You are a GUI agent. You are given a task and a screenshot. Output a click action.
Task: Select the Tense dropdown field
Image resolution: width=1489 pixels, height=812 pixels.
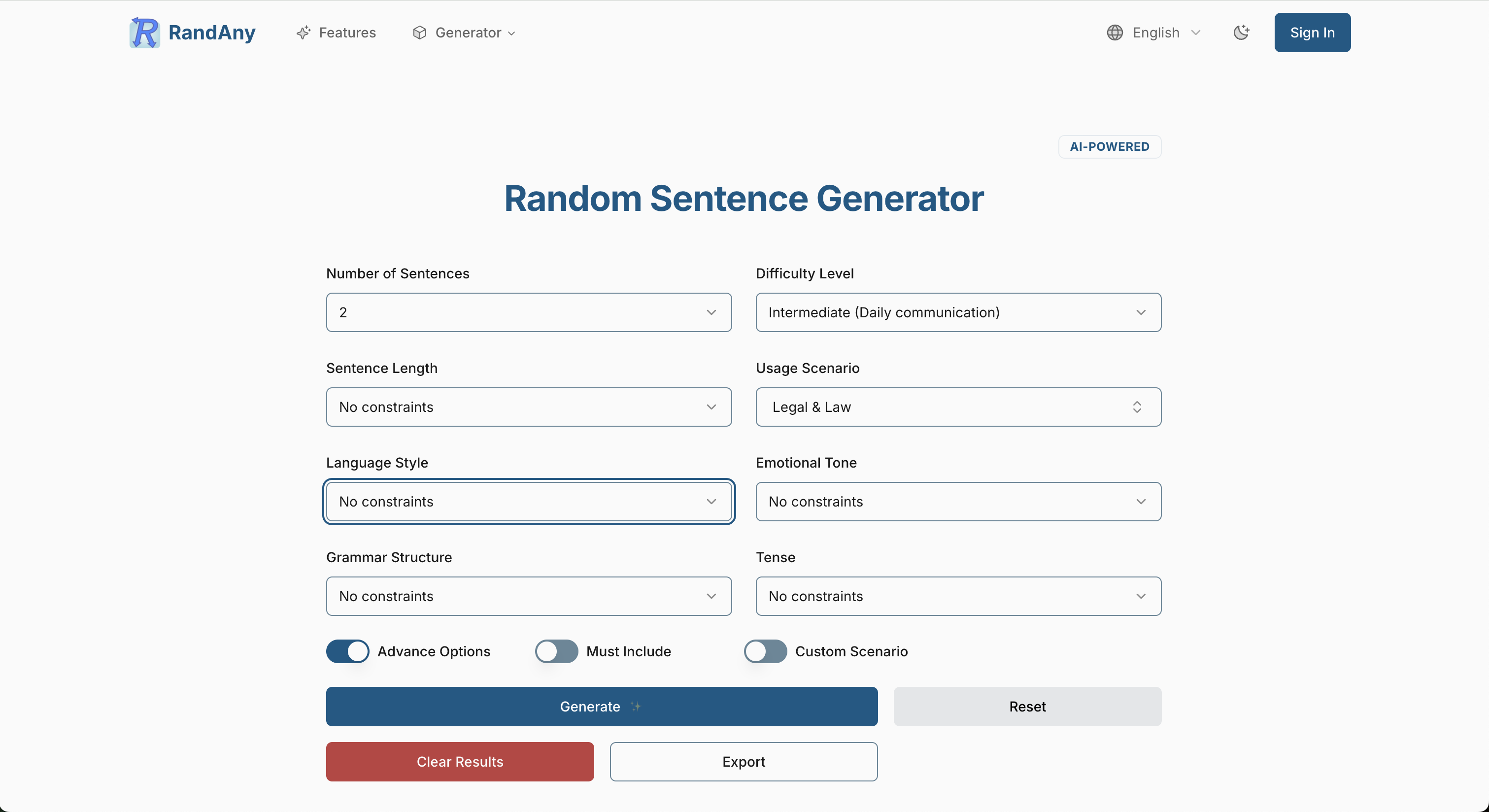point(958,596)
